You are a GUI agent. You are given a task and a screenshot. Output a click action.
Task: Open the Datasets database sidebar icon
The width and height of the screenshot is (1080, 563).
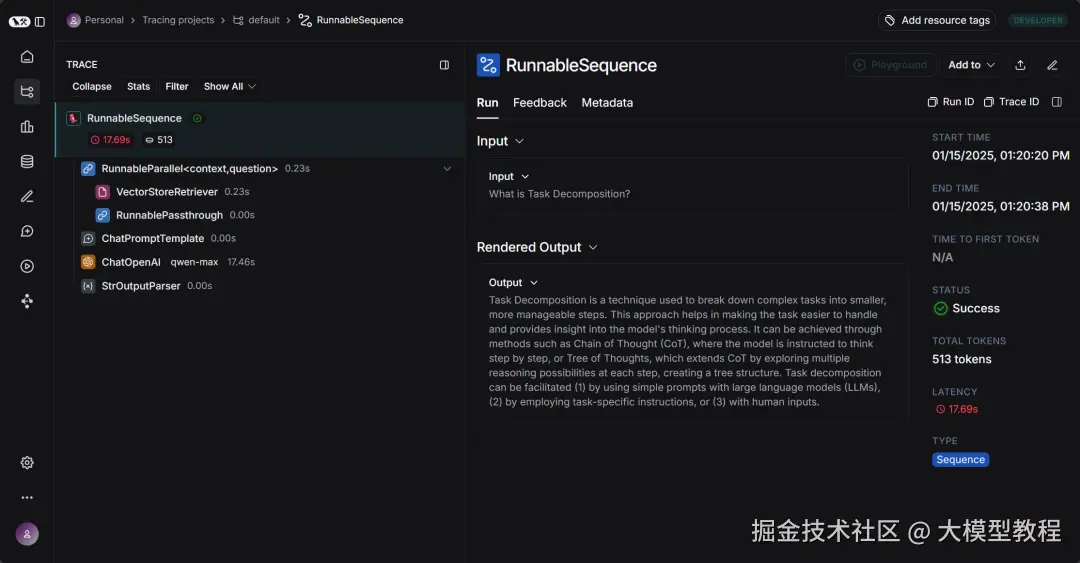[27, 161]
